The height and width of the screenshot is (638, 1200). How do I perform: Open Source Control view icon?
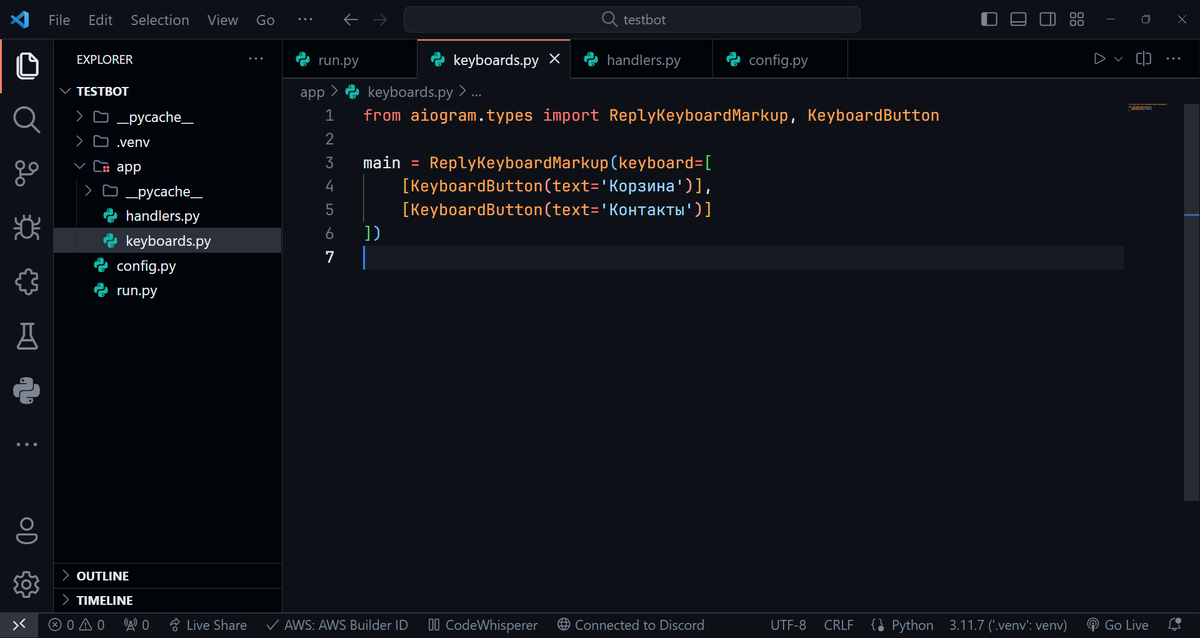27,174
